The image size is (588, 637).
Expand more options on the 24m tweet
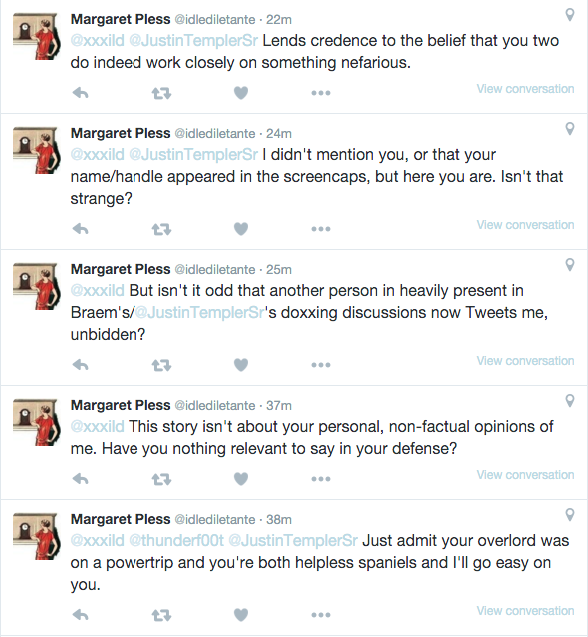click(321, 229)
